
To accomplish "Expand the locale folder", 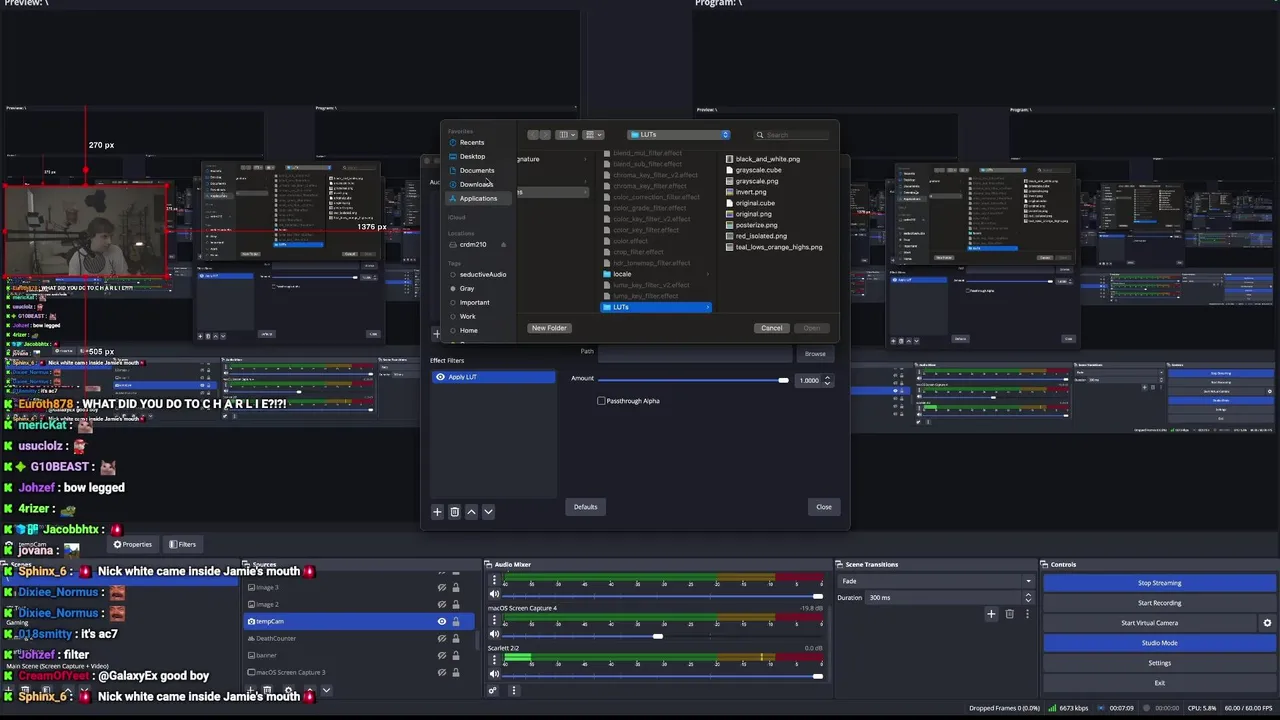I will coord(707,274).
